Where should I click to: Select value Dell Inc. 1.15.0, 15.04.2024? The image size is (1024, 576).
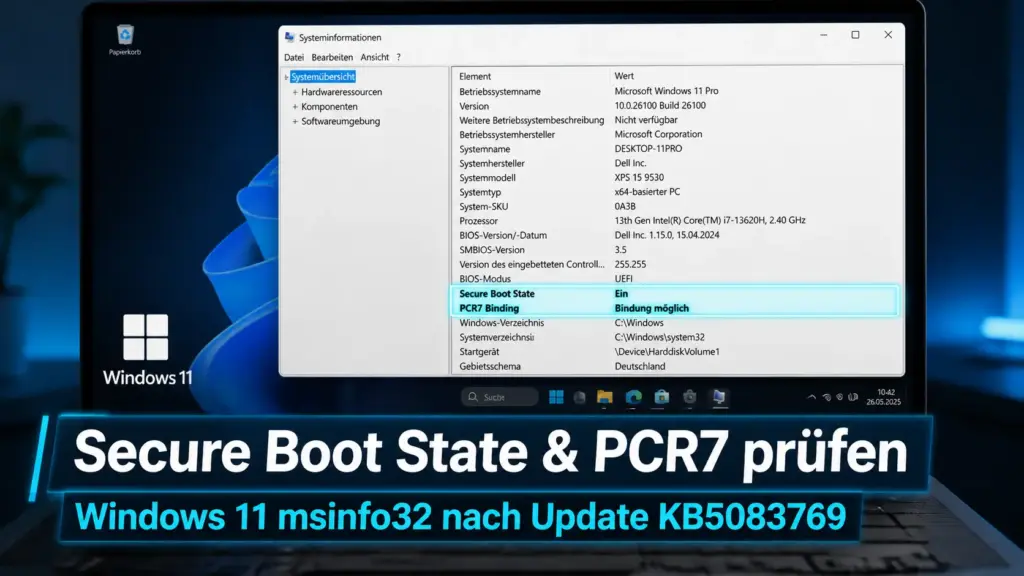[x=667, y=234]
